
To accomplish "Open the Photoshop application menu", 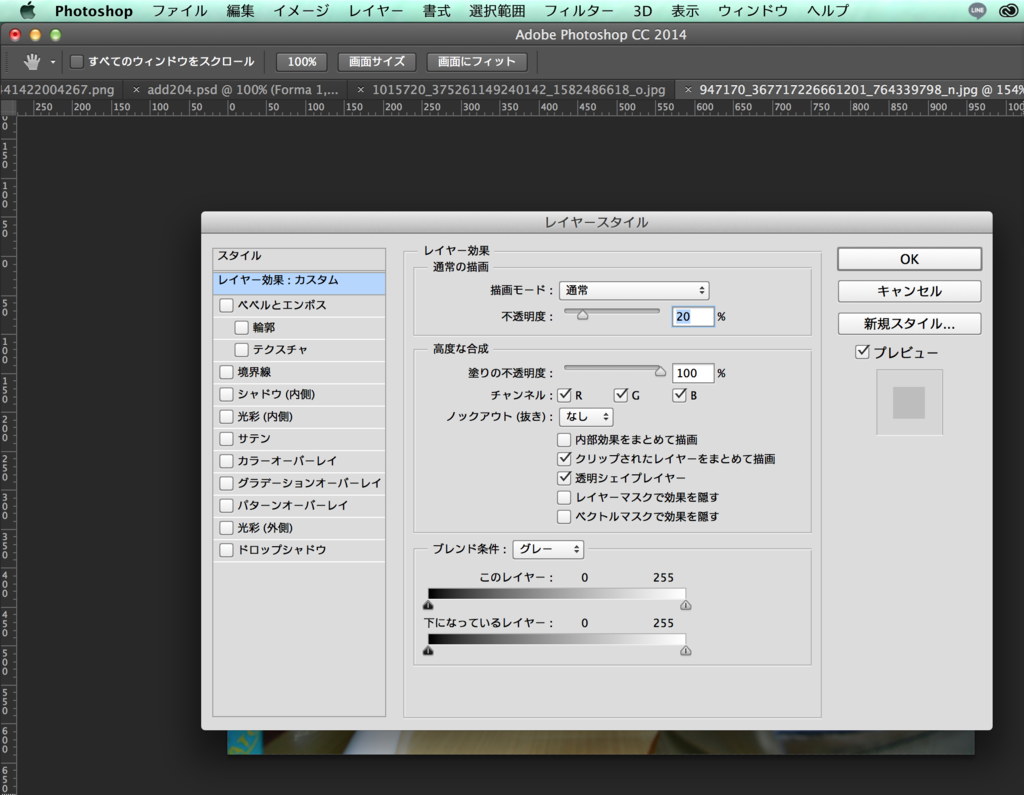I will point(93,10).
